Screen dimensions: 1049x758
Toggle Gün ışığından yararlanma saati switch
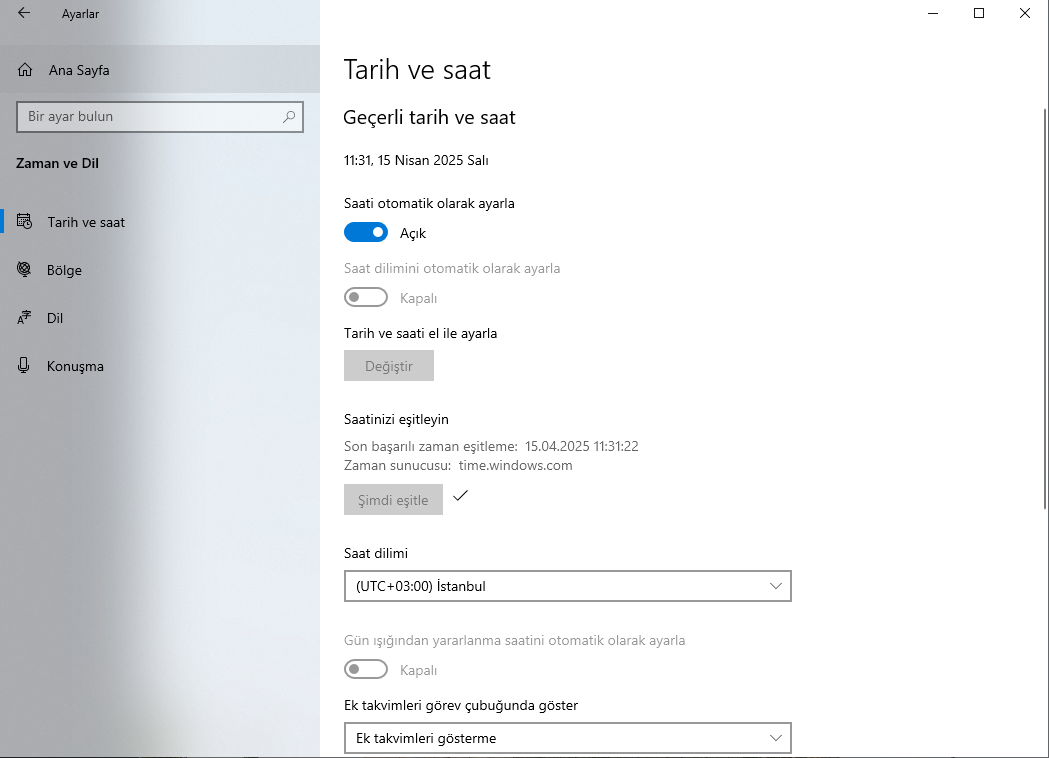pos(366,669)
